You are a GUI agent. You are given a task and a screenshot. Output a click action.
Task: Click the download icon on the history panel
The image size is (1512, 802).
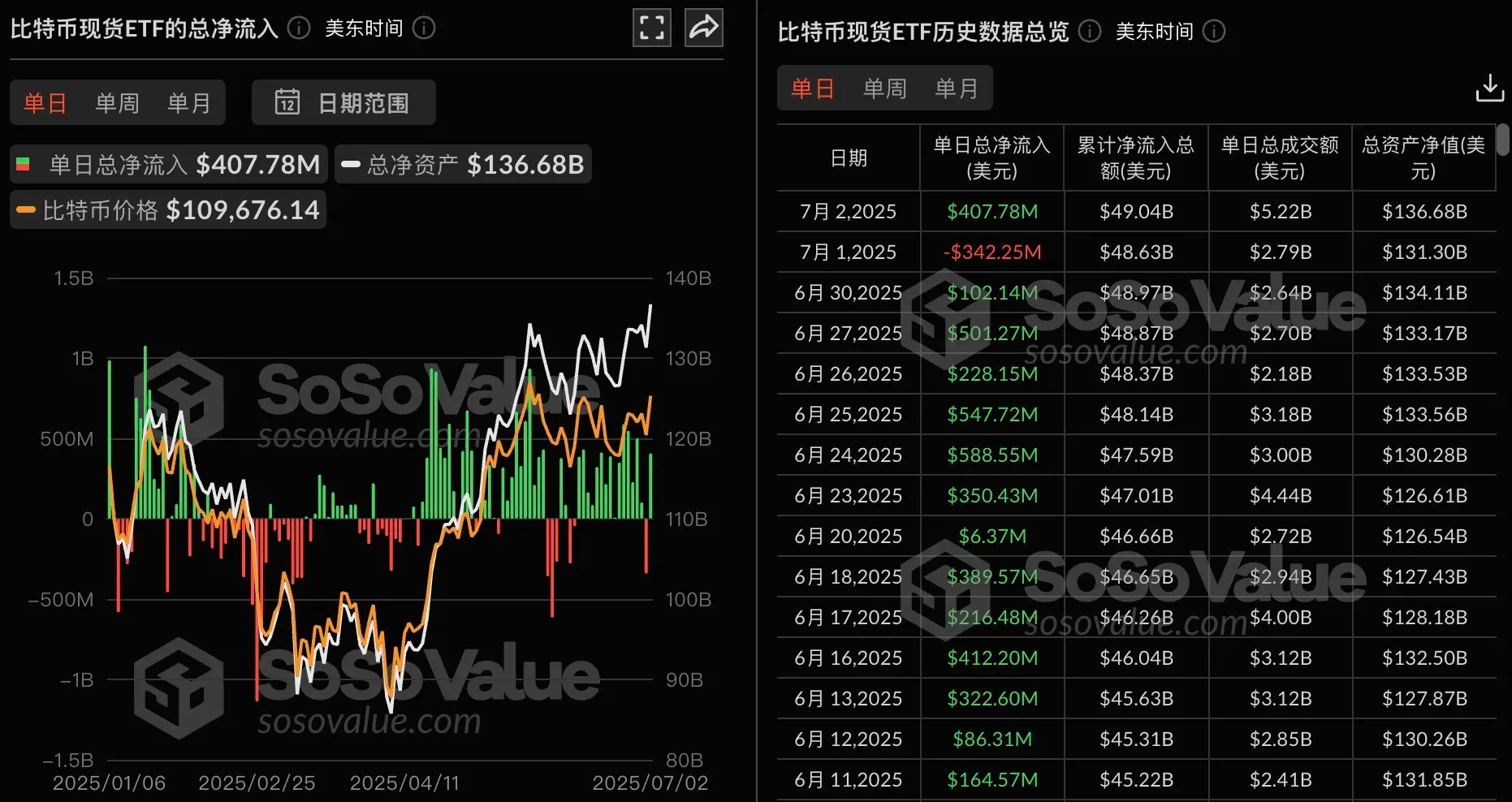pos(1489,88)
